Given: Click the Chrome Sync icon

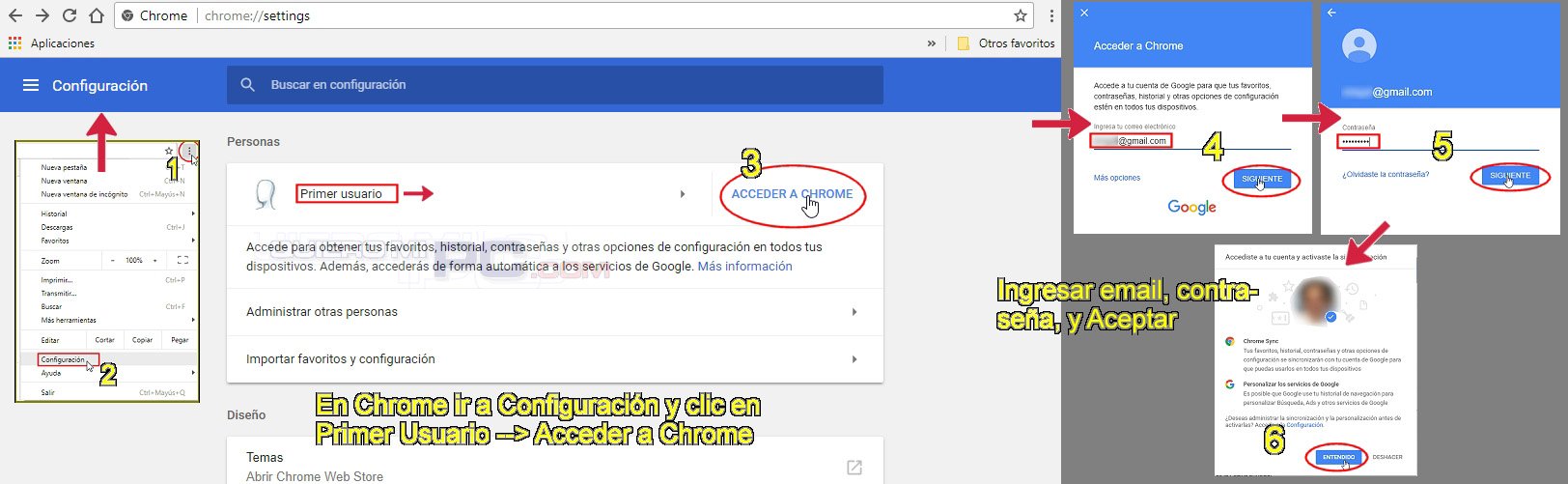Looking at the screenshot, I should point(1230,341).
